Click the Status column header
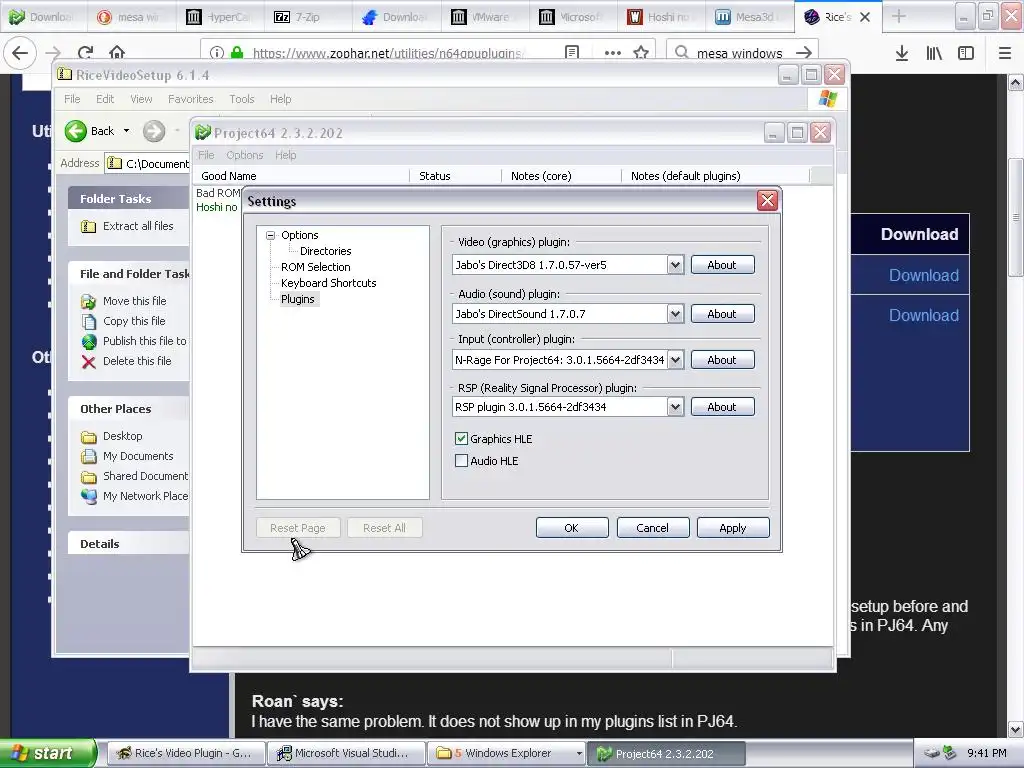Screen dimensions: 1024x768 [456, 176]
